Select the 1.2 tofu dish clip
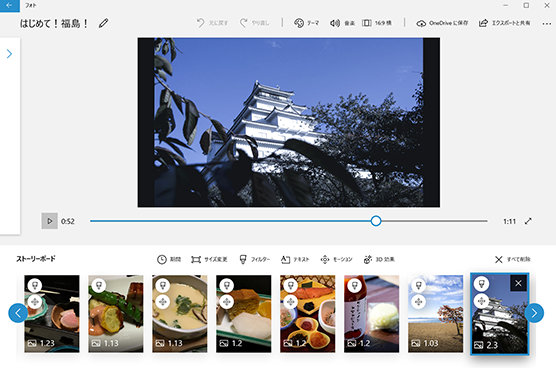This screenshot has height=368, width=556. point(244,314)
